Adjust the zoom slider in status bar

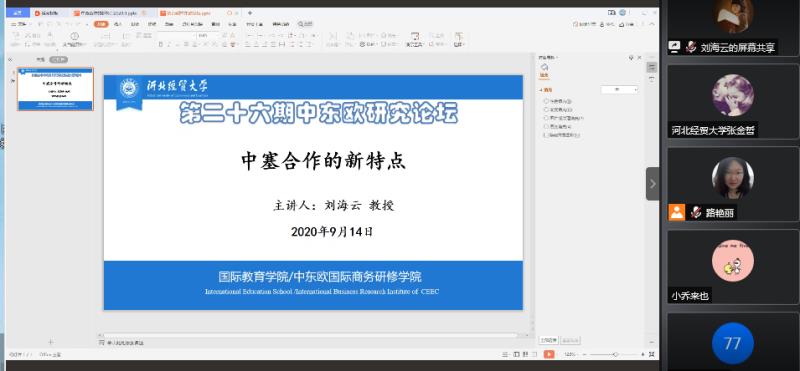click(x=615, y=354)
